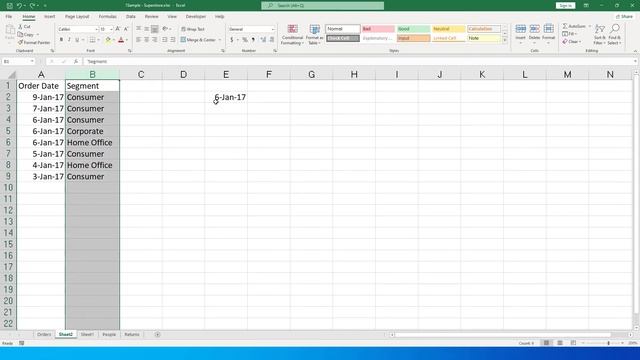The height and width of the screenshot is (360, 640).
Task: Switch to the Formulas tab
Action: pyautogui.click(x=107, y=17)
